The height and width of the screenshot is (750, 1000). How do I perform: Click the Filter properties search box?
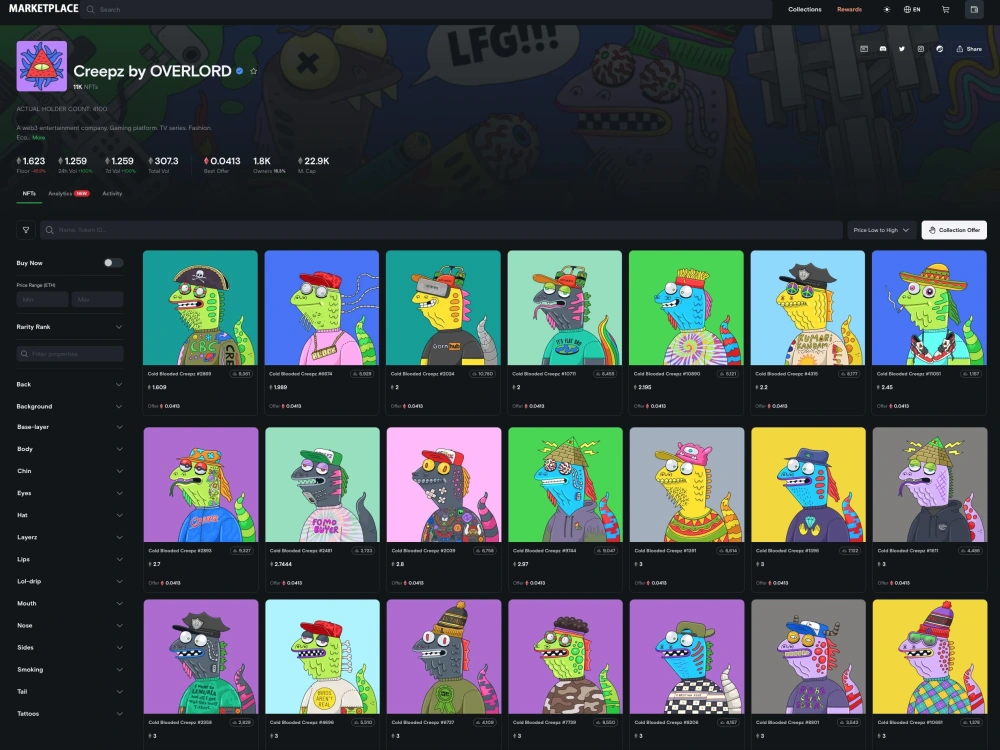(x=70, y=354)
